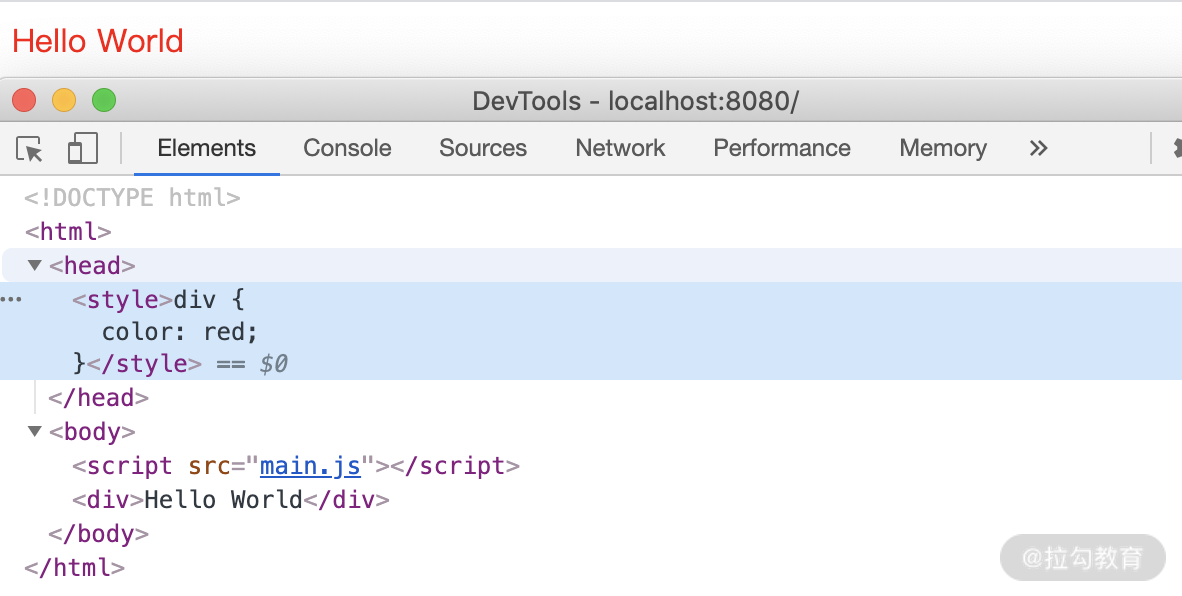Go to the Network tab
Image resolution: width=1182 pixels, height=596 pixels.
[x=620, y=149]
